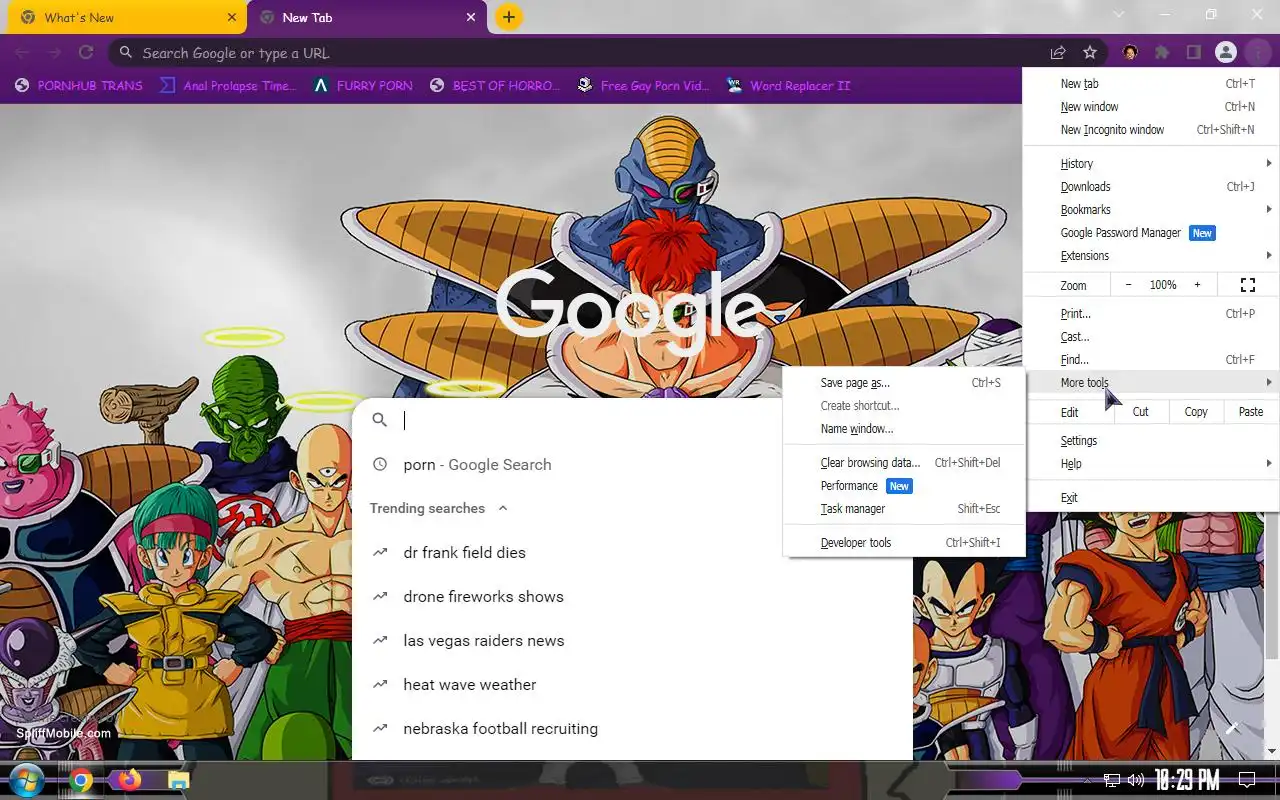Screen dimensions: 1280x800
Task: Click the profile avatar icon
Action: coord(1226,53)
